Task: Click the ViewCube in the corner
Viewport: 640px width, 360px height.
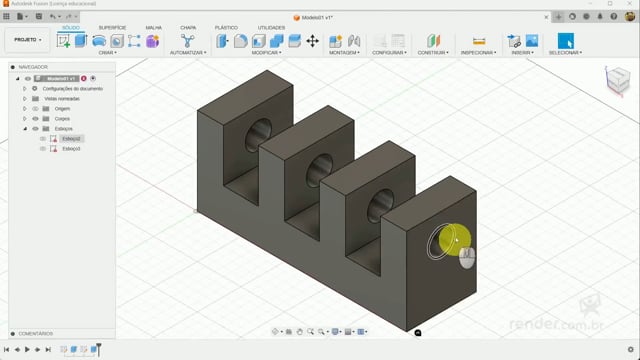Action: click(x=618, y=80)
